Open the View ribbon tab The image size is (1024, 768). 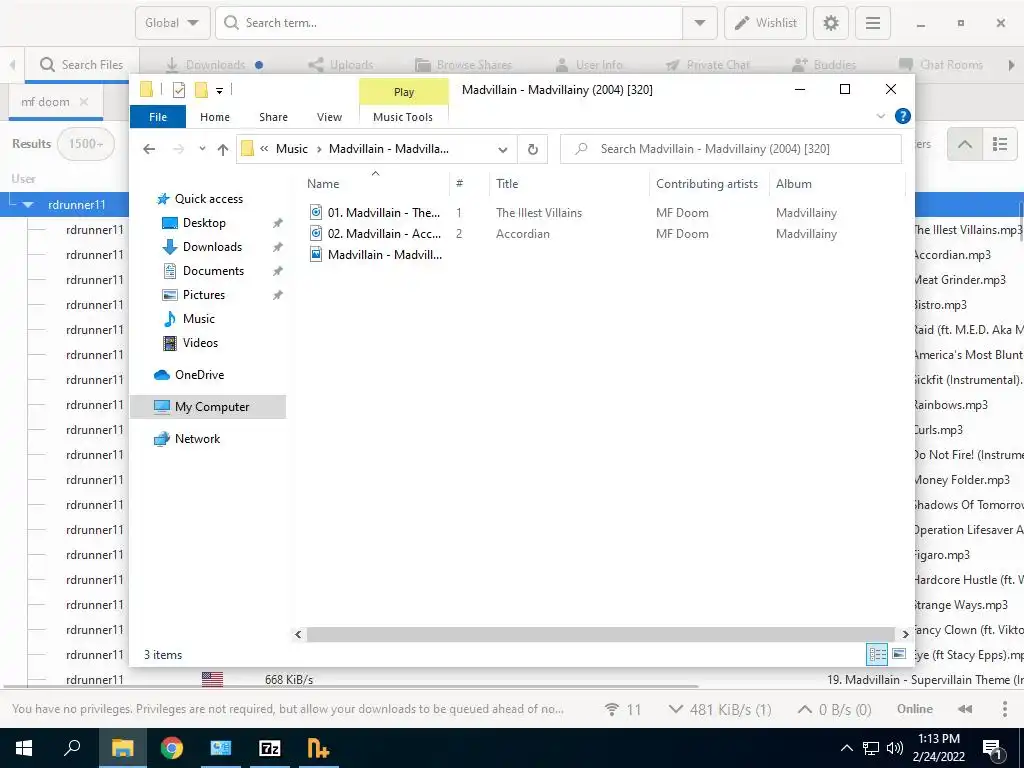pyautogui.click(x=329, y=117)
